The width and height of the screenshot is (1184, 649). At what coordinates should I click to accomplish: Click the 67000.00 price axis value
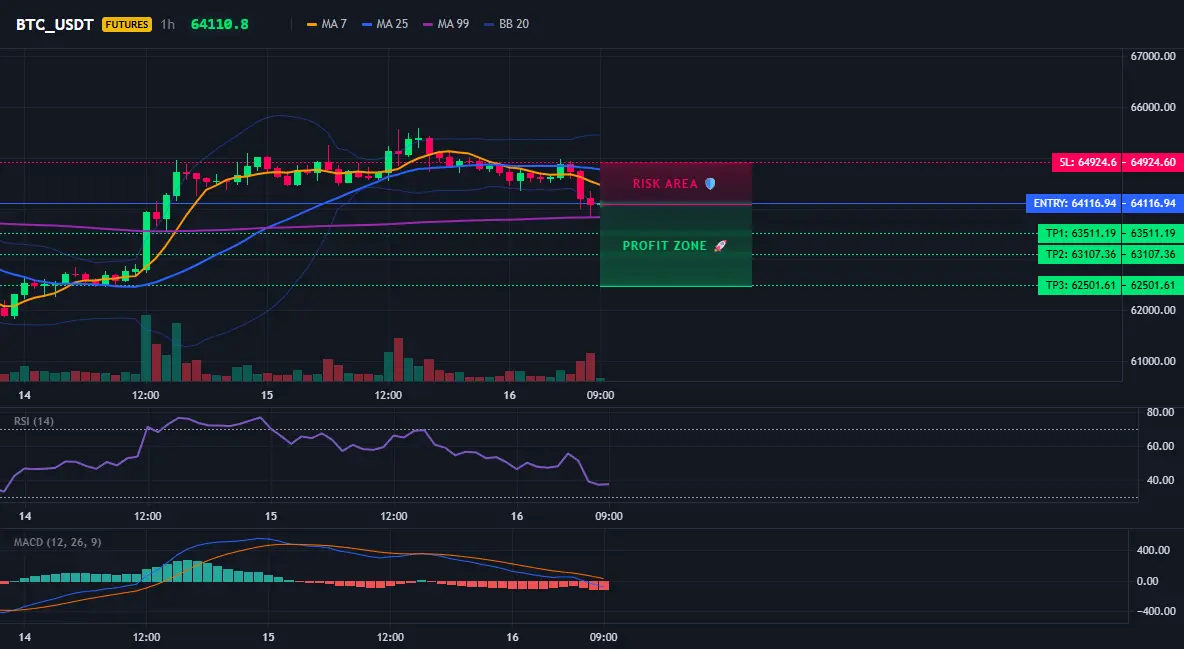point(1153,57)
